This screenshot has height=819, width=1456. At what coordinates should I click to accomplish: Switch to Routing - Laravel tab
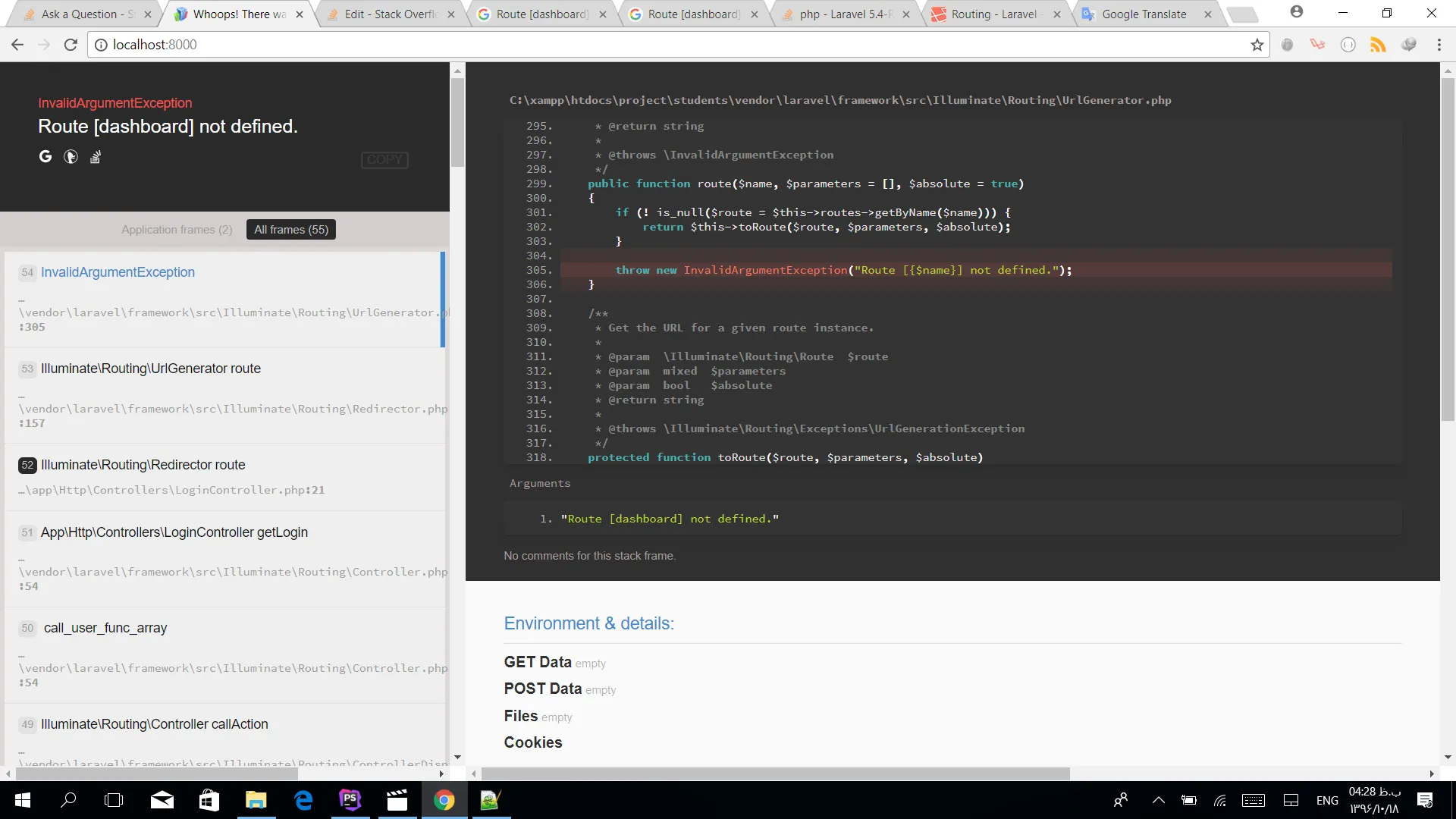click(x=993, y=14)
